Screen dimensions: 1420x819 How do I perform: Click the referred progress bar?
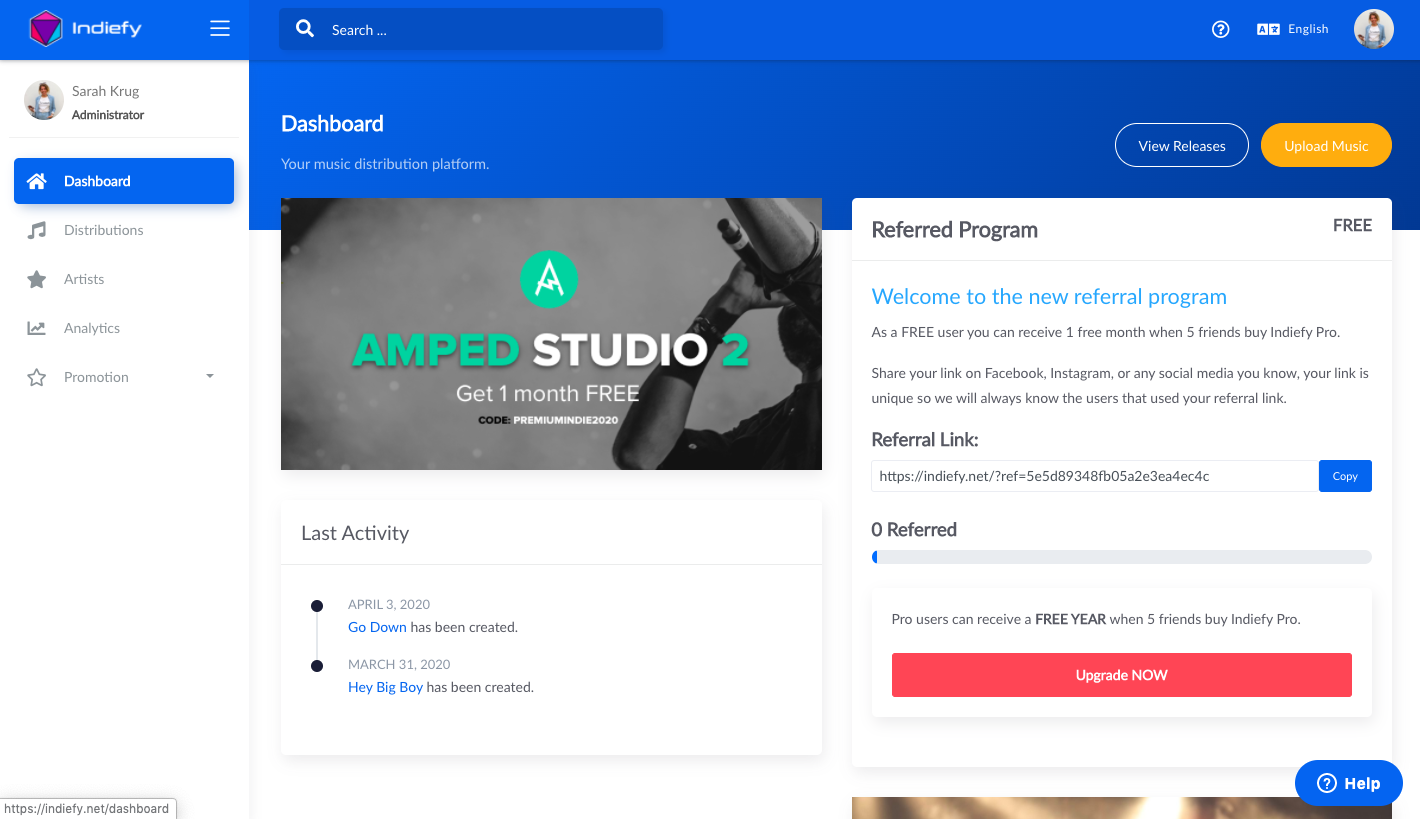click(x=1122, y=557)
